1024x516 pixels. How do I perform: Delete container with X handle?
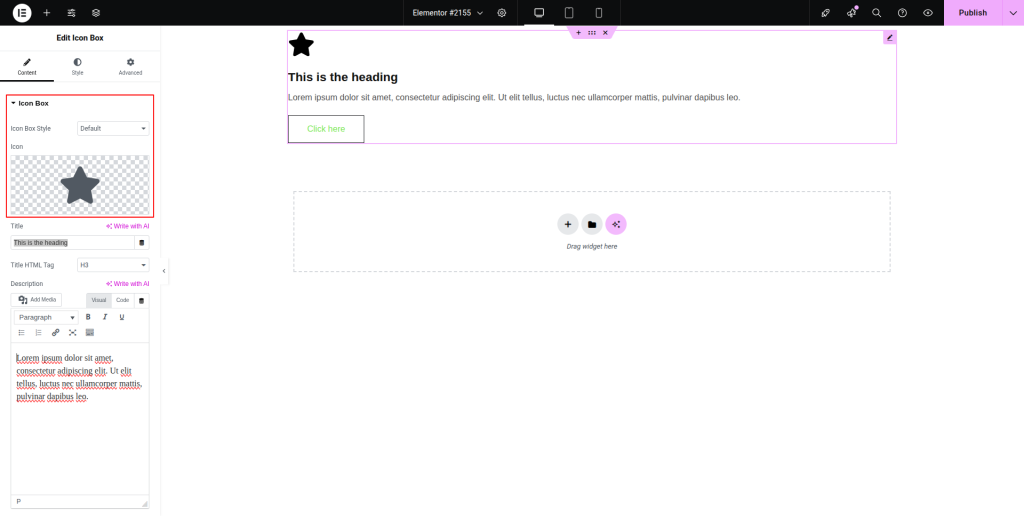pyautogui.click(x=605, y=33)
